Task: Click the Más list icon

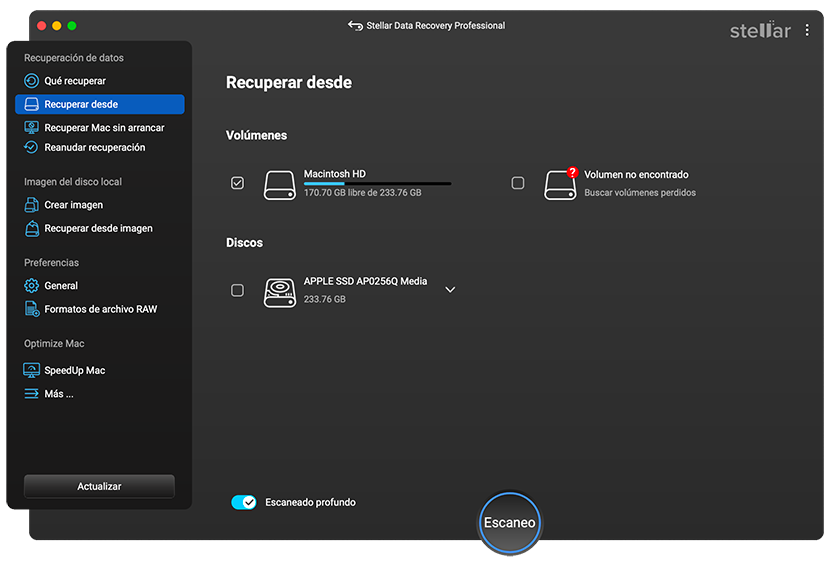Action: (31, 394)
